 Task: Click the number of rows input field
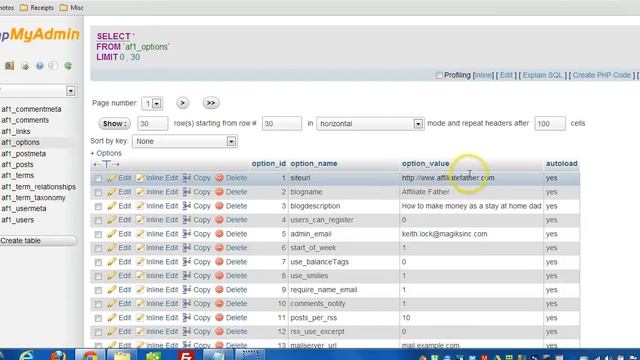pos(152,123)
